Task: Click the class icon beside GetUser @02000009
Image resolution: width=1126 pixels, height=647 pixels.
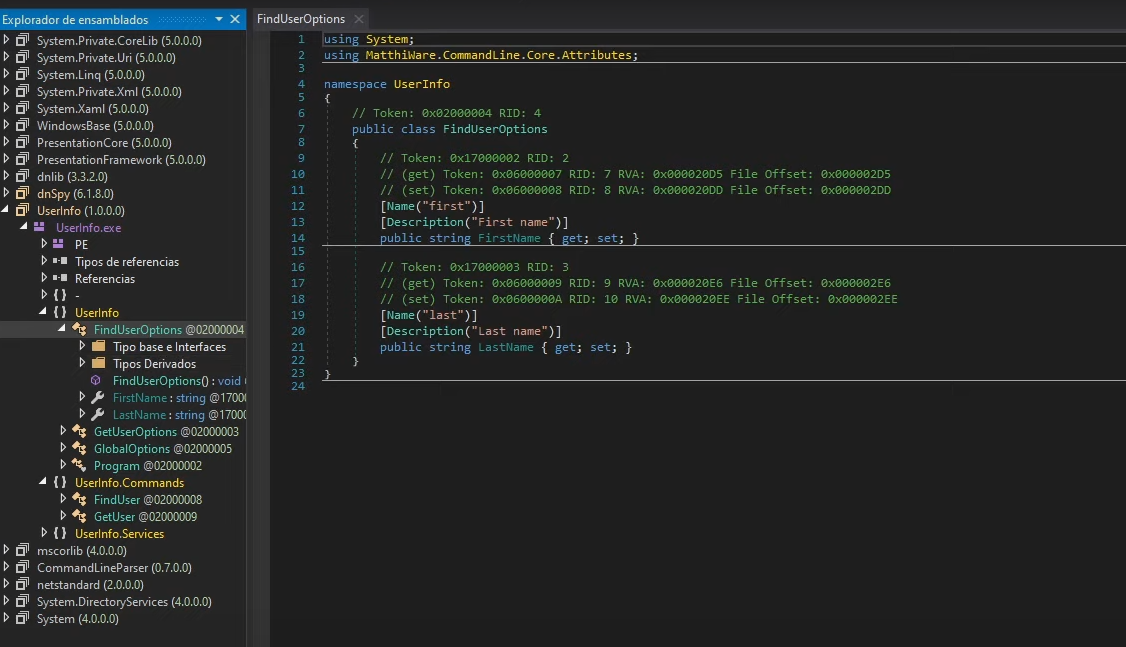Action: coord(79,516)
